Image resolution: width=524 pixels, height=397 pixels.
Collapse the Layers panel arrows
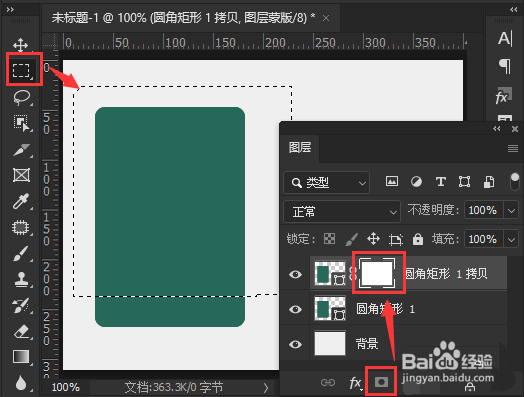pyautogui.click(x=497, y=129)
